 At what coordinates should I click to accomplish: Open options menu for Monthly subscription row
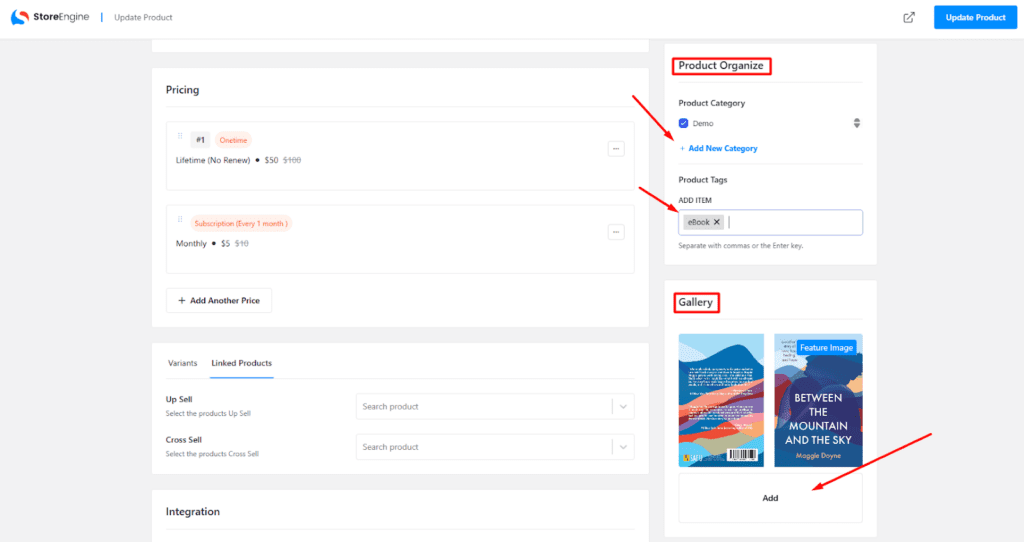click(616, 232)
